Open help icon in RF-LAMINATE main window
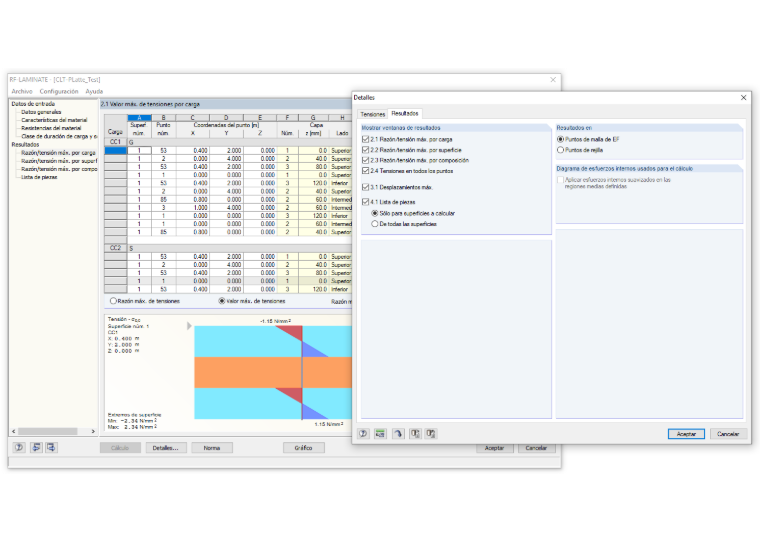This screenshot has height=542, width=760. [x=19, y=447]
